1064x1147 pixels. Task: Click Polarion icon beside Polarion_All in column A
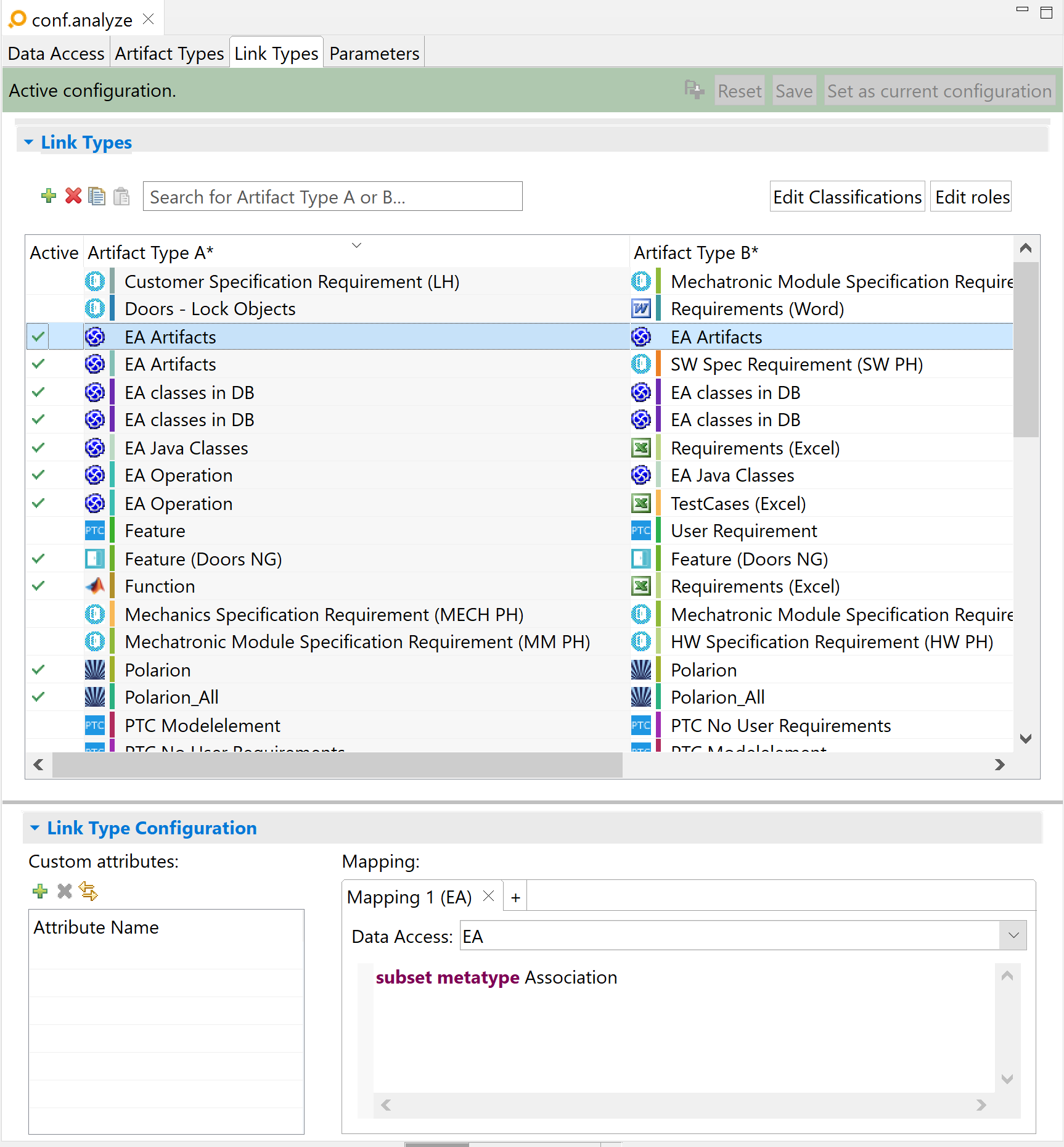94,697
